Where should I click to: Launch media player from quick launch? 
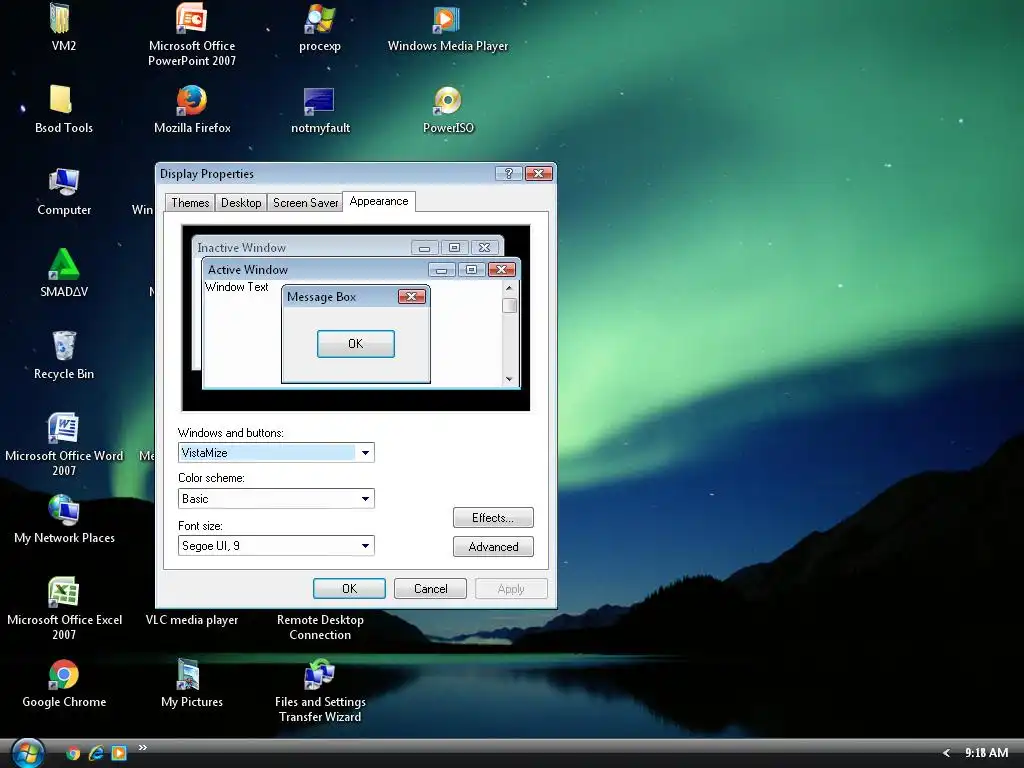[x=119, y=753]
